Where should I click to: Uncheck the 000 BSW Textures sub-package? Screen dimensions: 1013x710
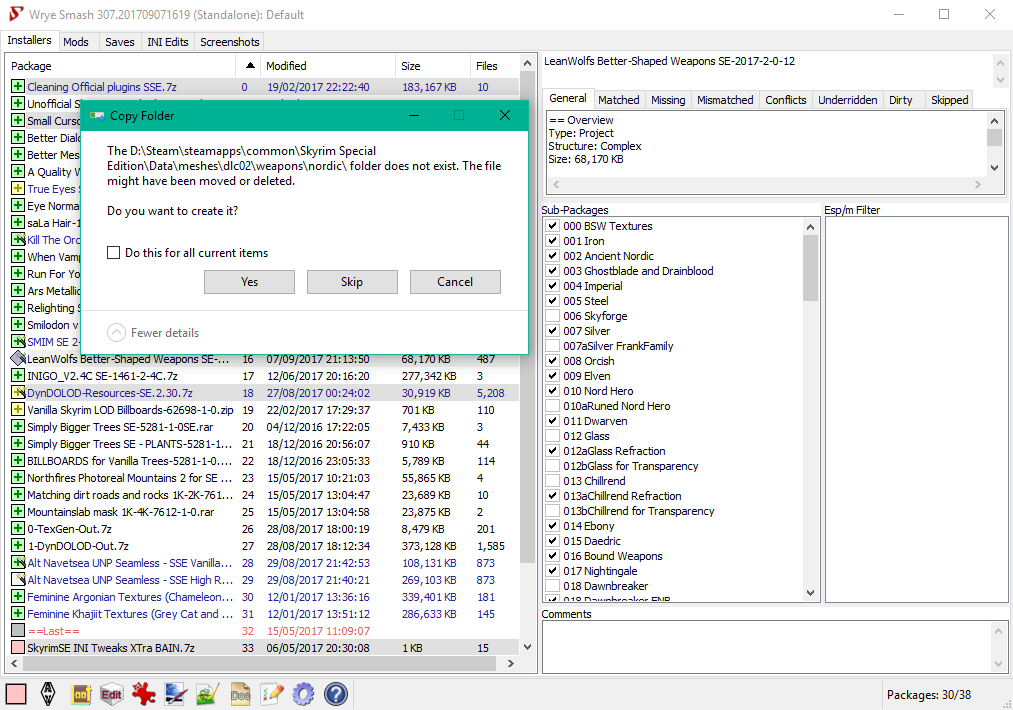point(552,225)
